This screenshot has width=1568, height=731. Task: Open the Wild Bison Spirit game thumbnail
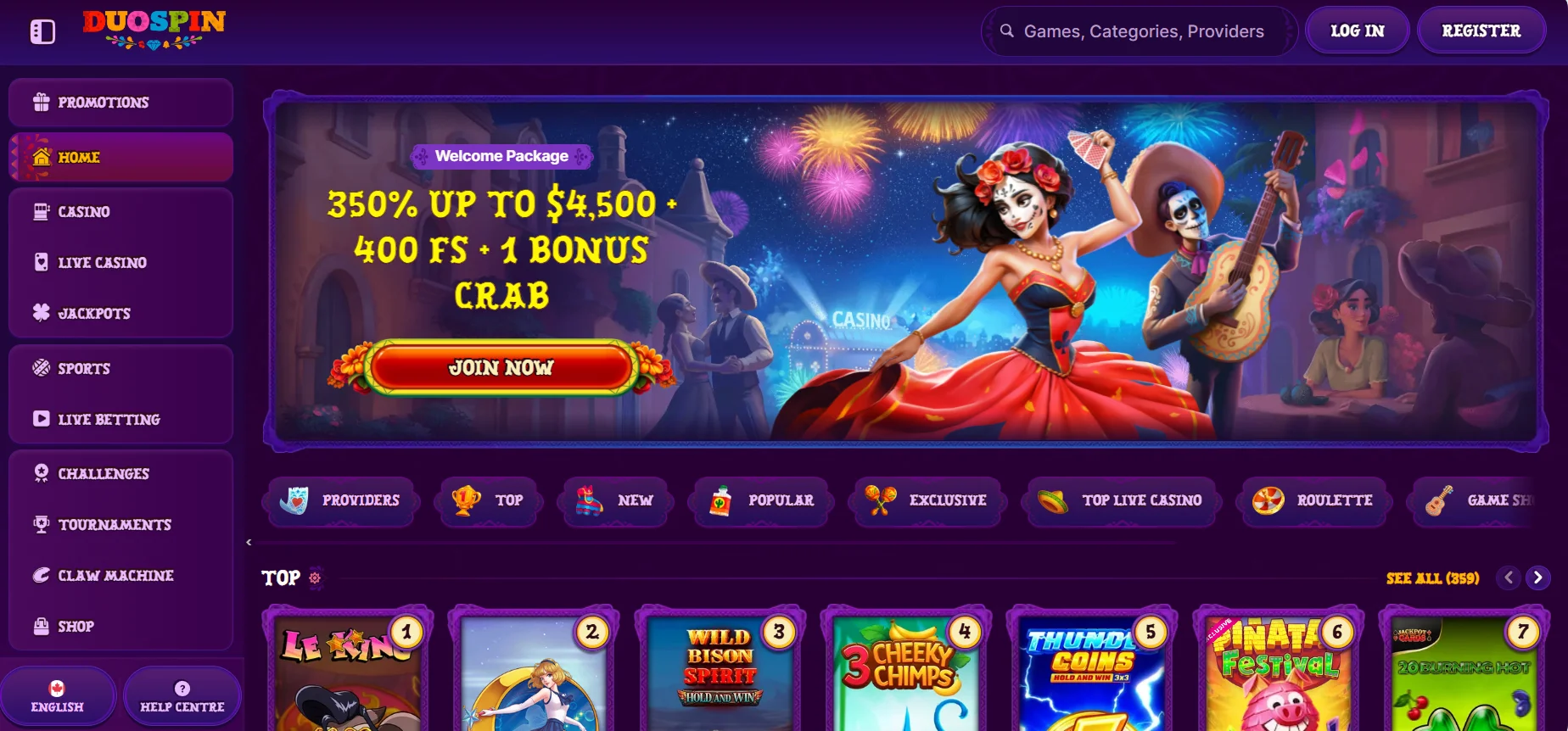[720, 670]
